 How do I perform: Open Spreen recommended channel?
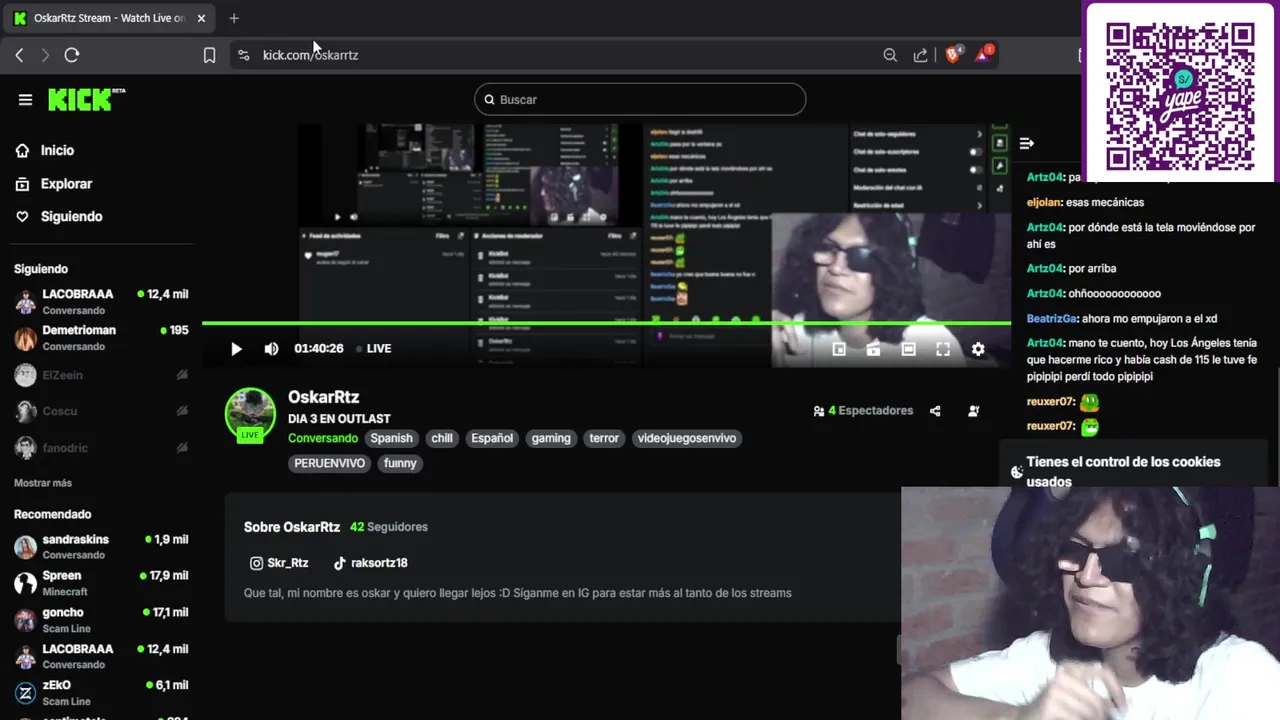tap(101, 583)
